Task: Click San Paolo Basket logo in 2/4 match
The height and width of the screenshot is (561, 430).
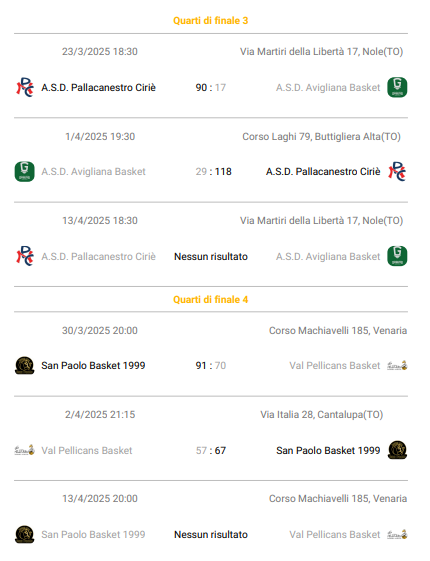Action: tap(397, 450)
